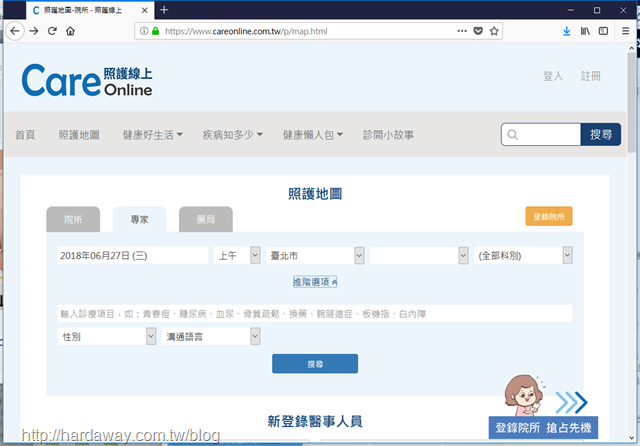Open 性別 gender dropdown

(107, 337)
